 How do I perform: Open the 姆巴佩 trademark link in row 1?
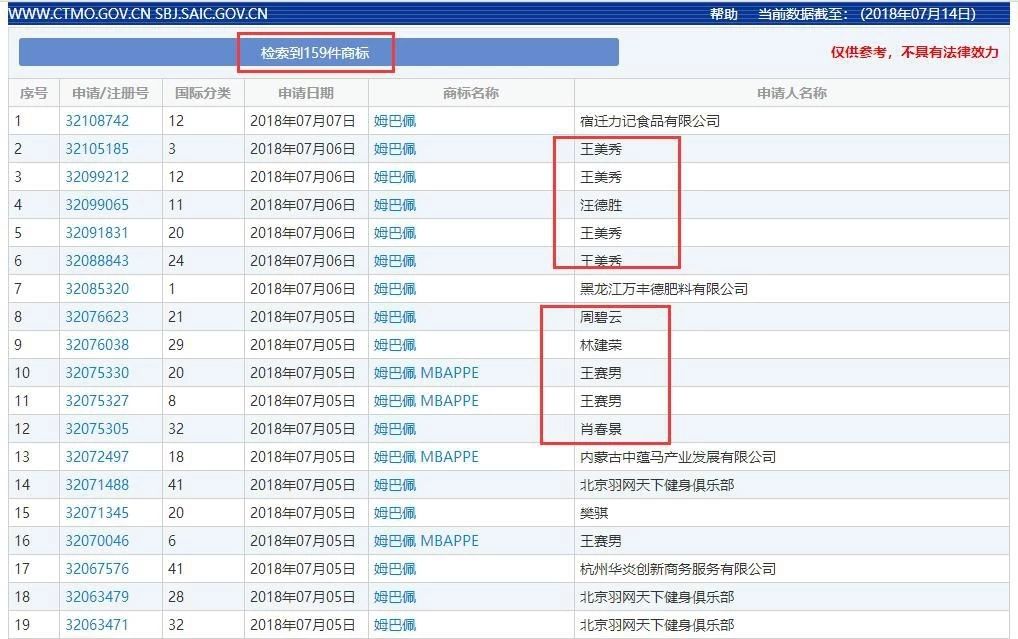tap(392, 121)
